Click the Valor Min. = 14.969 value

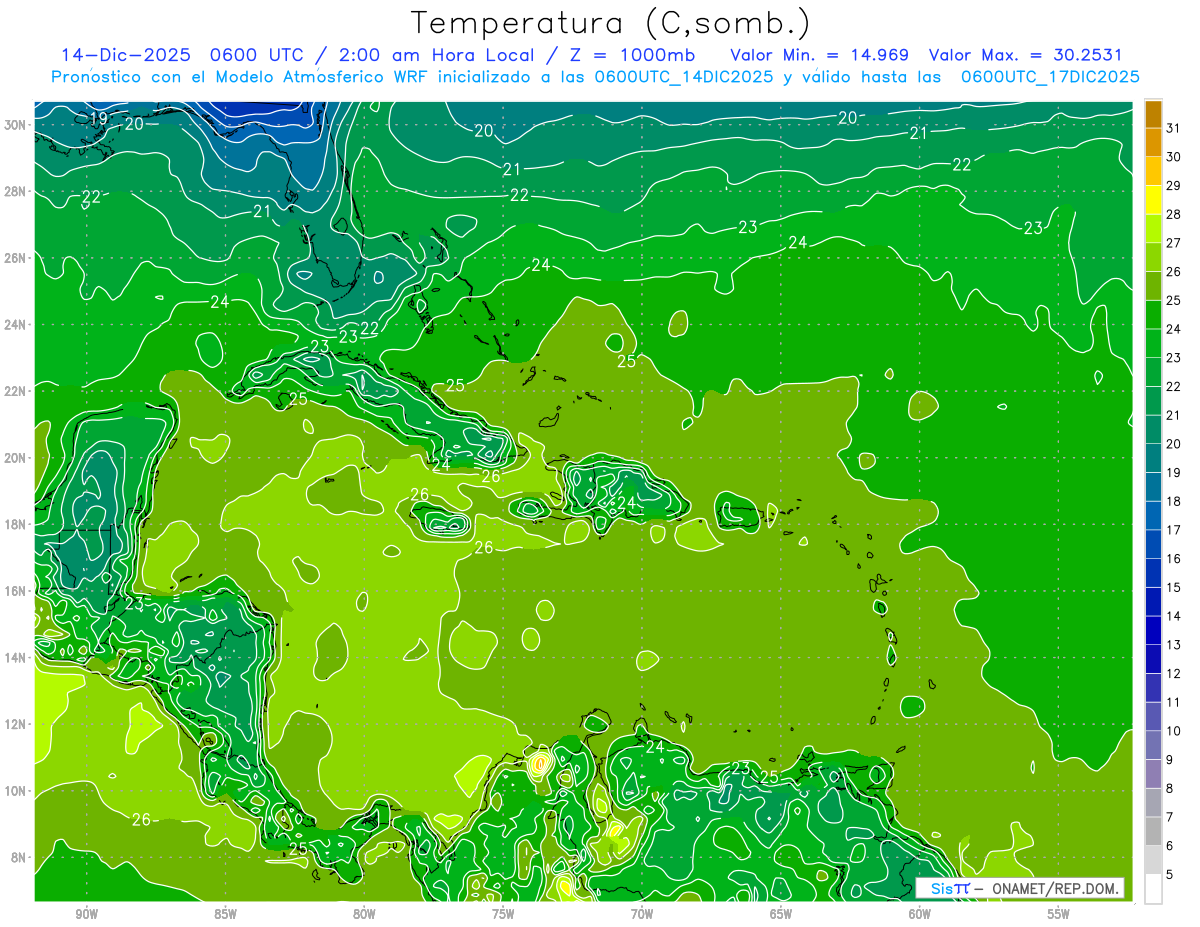pyautogui.click(x=821, y=54)
